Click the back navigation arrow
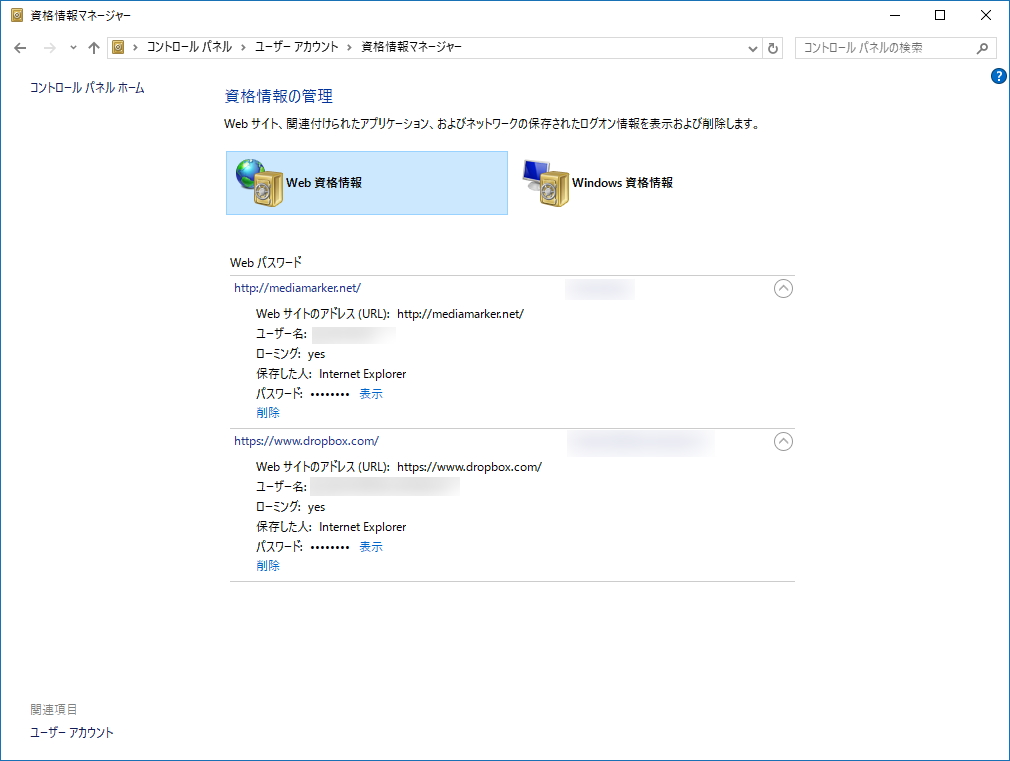Screen dimensions: 1010x761 click(x=19, y=47)
